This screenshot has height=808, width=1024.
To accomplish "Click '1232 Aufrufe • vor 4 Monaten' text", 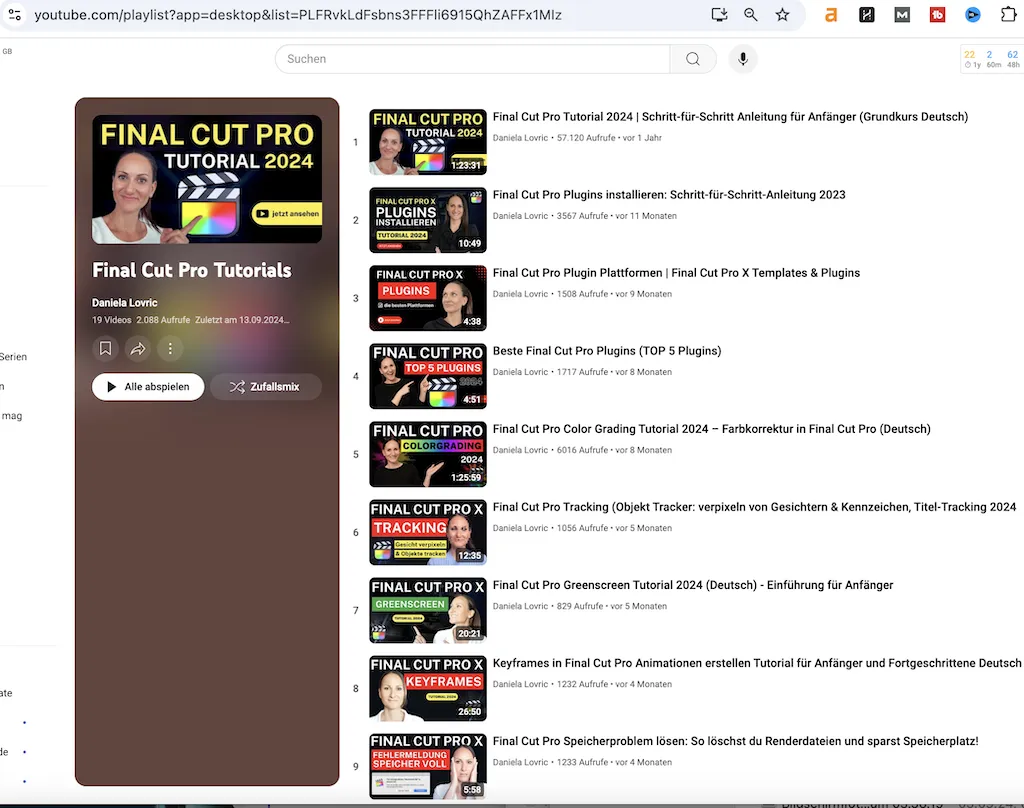I will [x=615, y=684].
